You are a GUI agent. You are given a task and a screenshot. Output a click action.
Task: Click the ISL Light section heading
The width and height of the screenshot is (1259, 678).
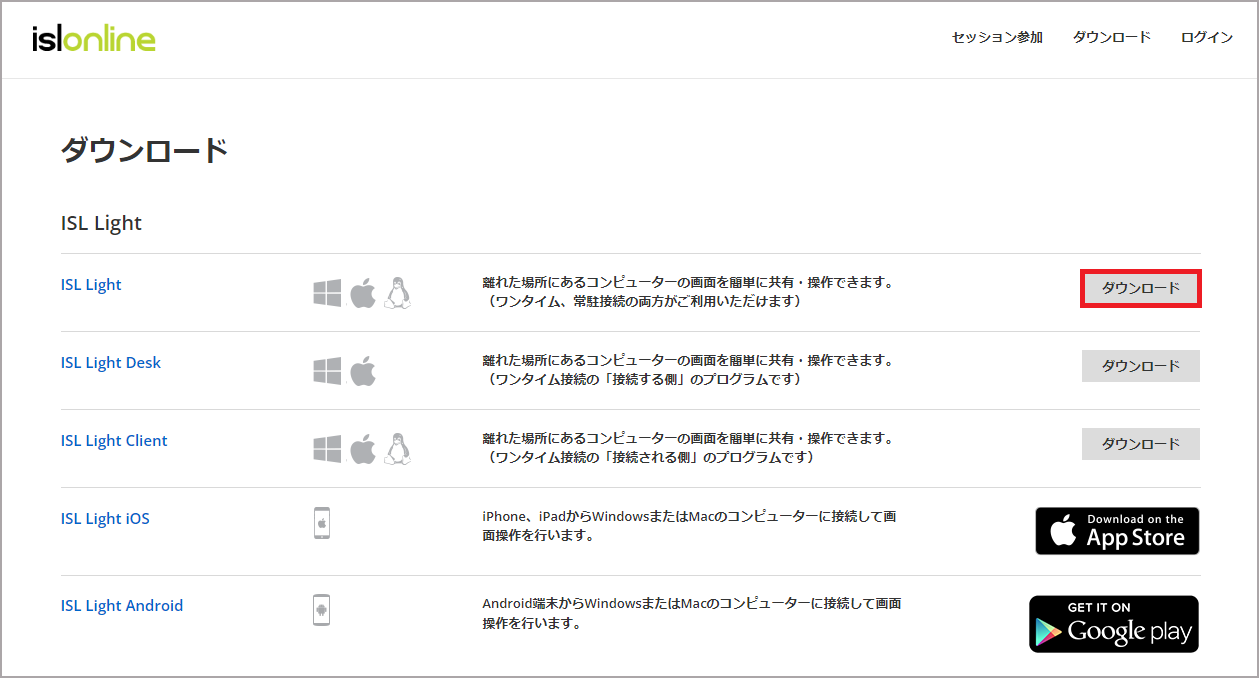click(102, 223)
